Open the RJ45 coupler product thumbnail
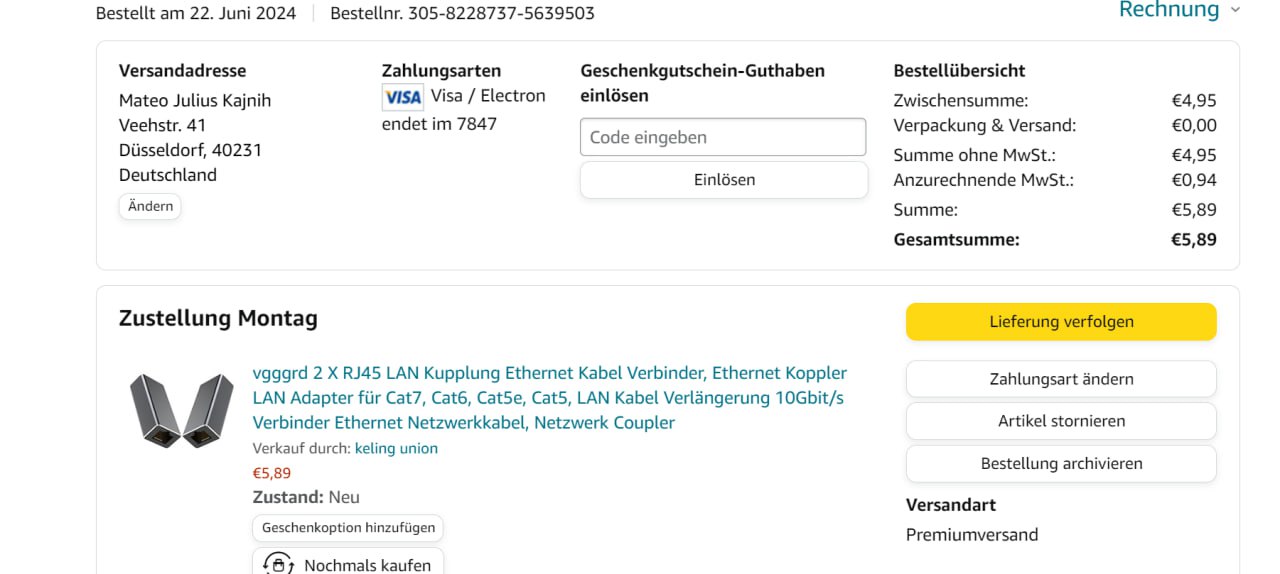The image size is (1280, 574). [x=181, y=410]
